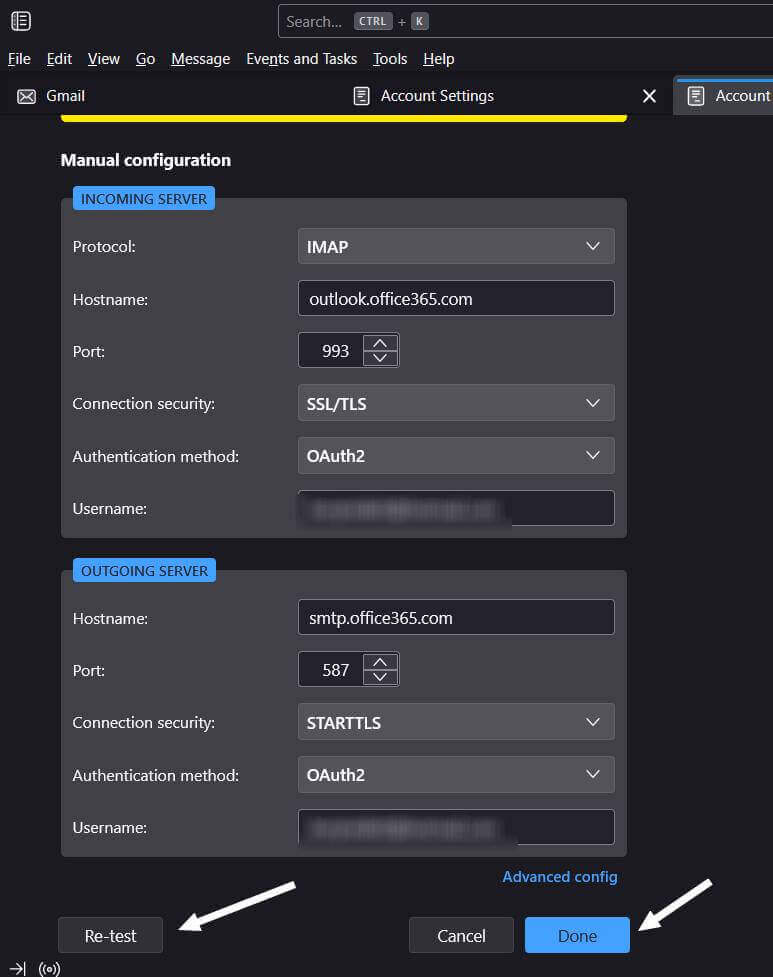Click the collapse sidebar arrow in the status bar
This screenshot has width=773, height=977.
click(17, 968)
